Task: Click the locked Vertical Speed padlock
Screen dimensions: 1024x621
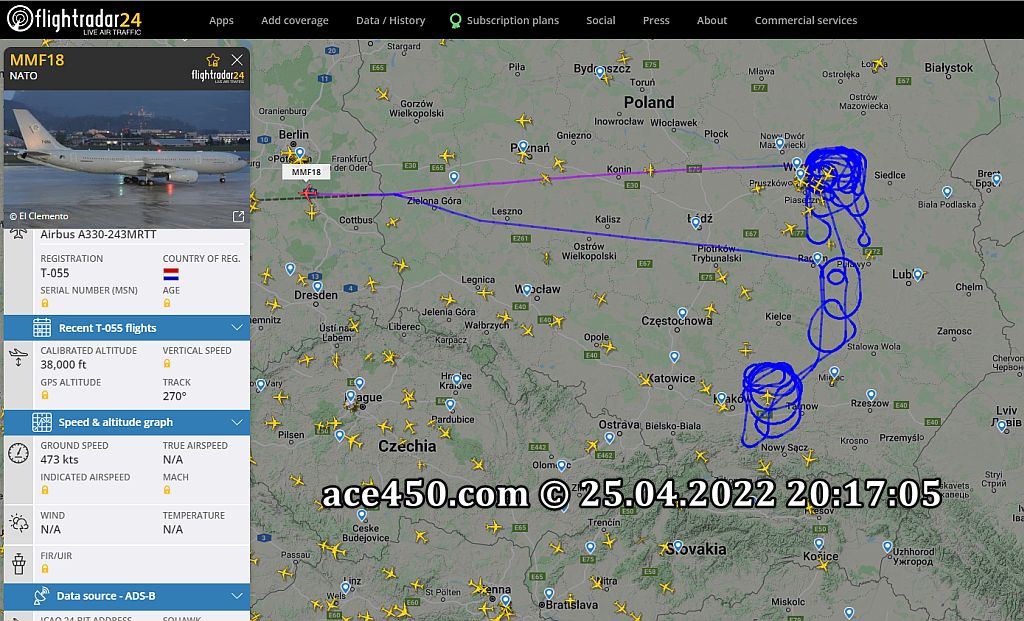Action: click(167, 364)
